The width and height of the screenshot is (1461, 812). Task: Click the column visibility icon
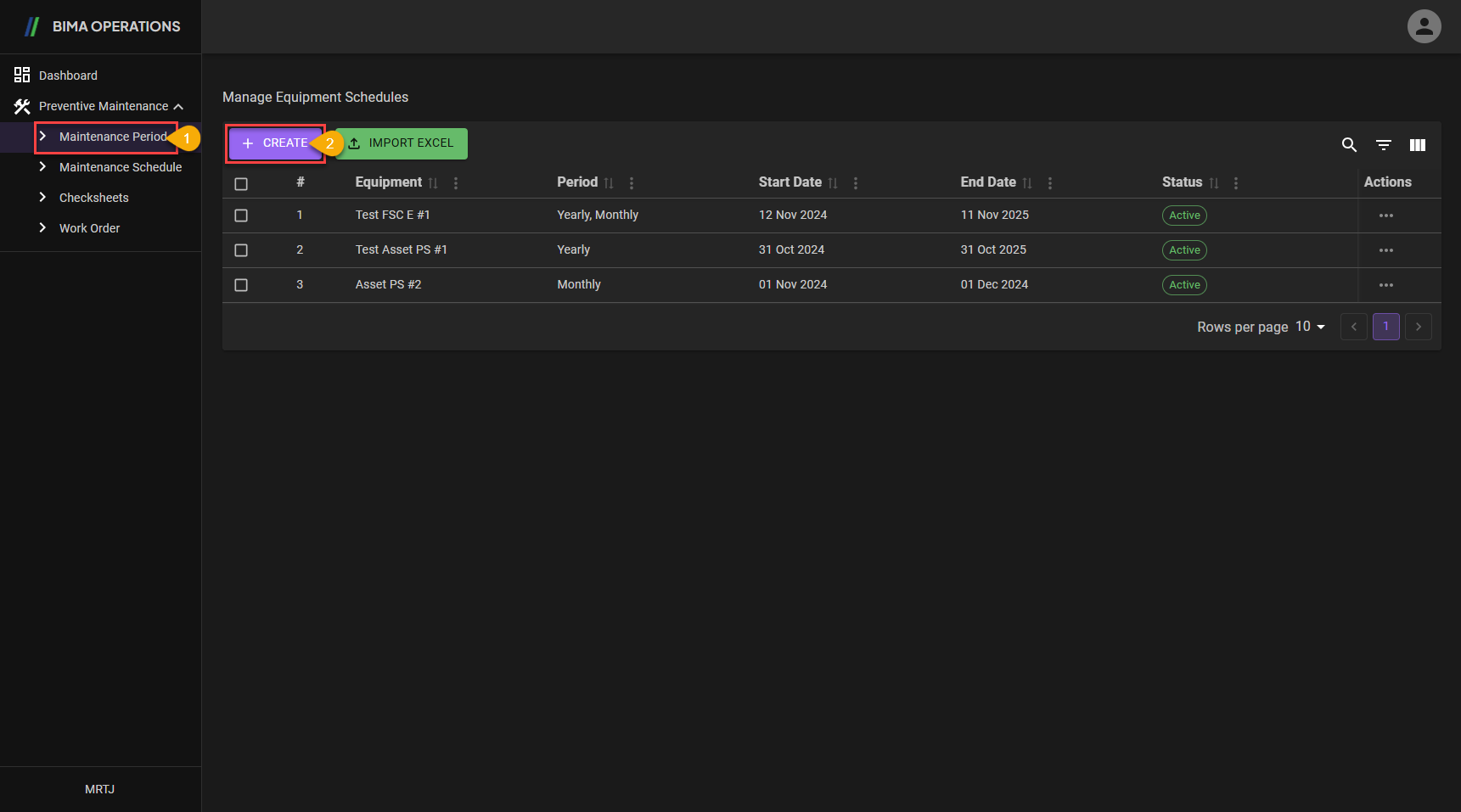pos(1417,145)
